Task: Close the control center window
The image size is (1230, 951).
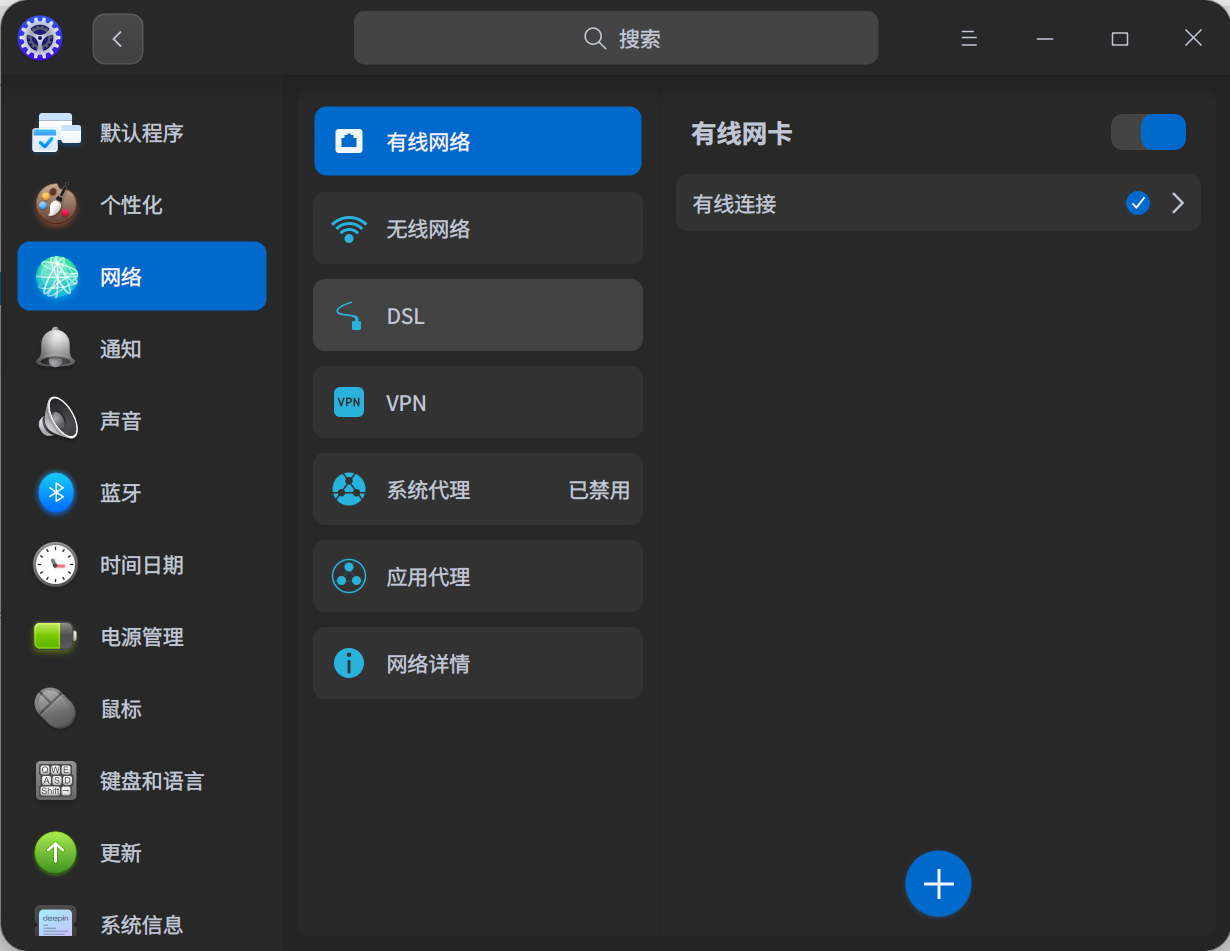Action: click(x=1193, y=38)
